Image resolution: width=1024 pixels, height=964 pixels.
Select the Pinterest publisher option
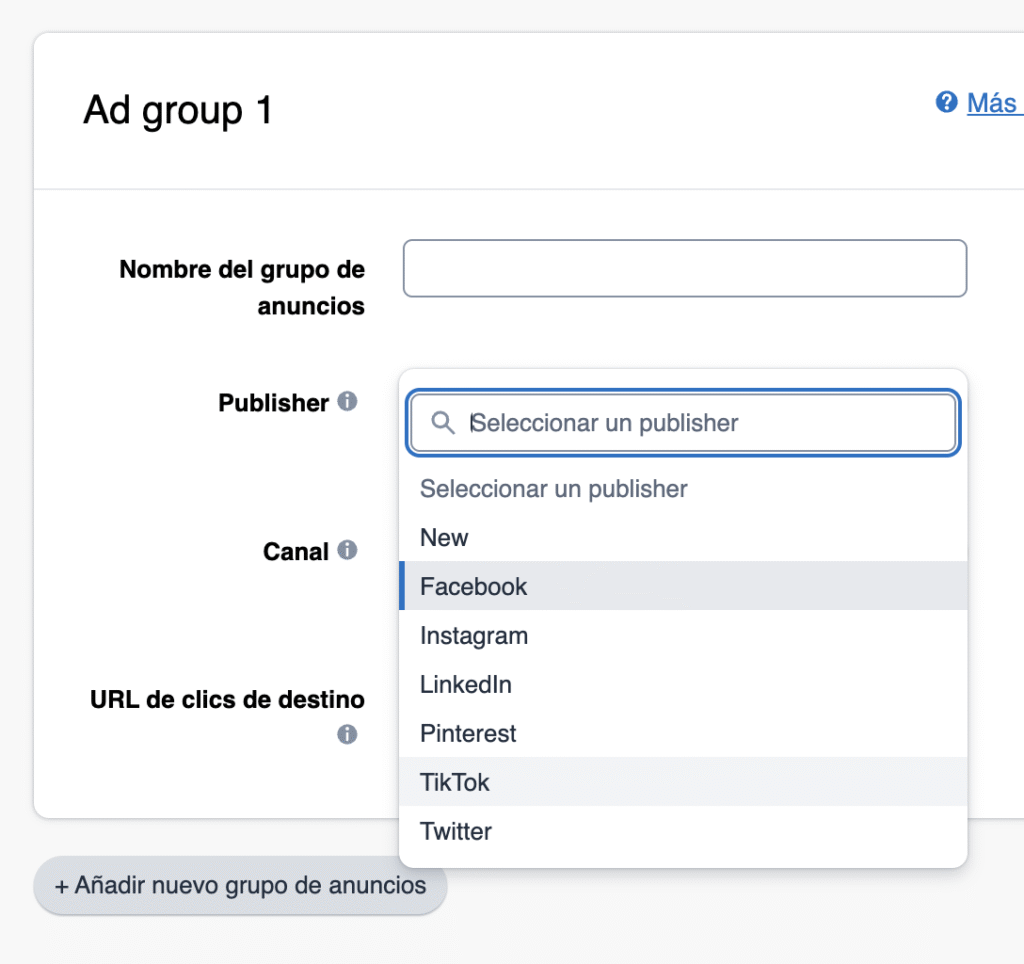468,734
